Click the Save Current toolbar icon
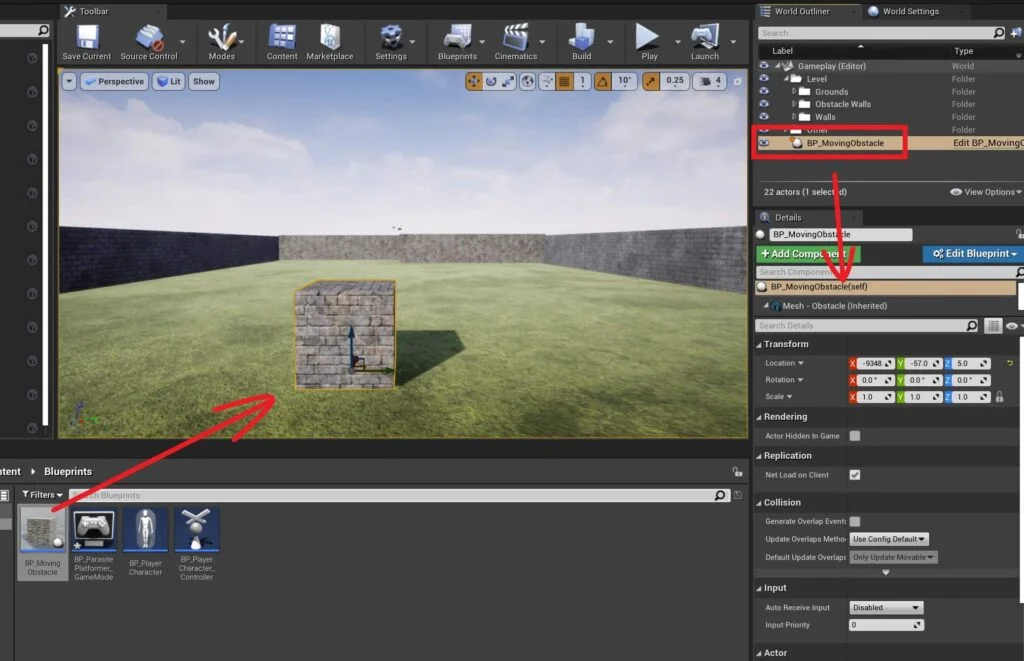 [86, 41]
